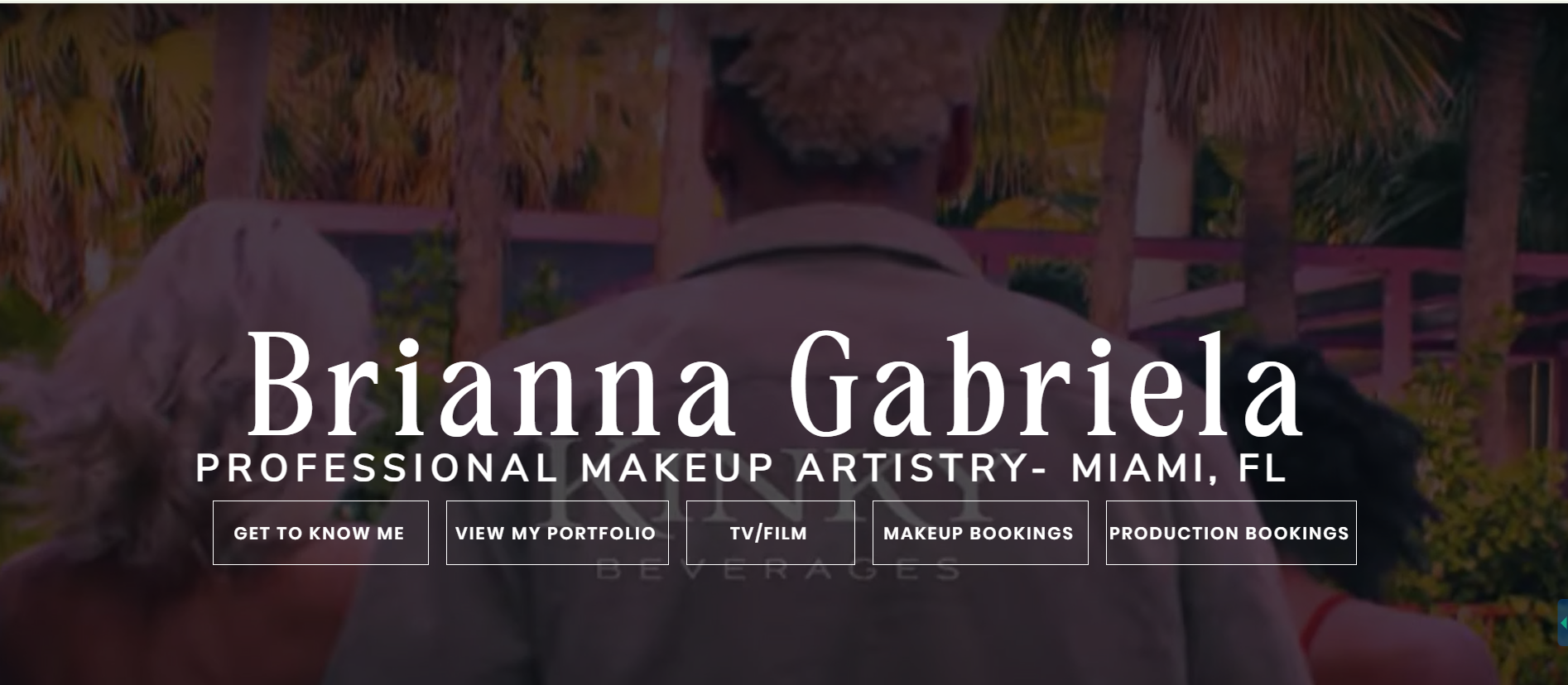Click the blue slide-out tab at the screen edge
1568x685 pixels.
[1563, 622]
